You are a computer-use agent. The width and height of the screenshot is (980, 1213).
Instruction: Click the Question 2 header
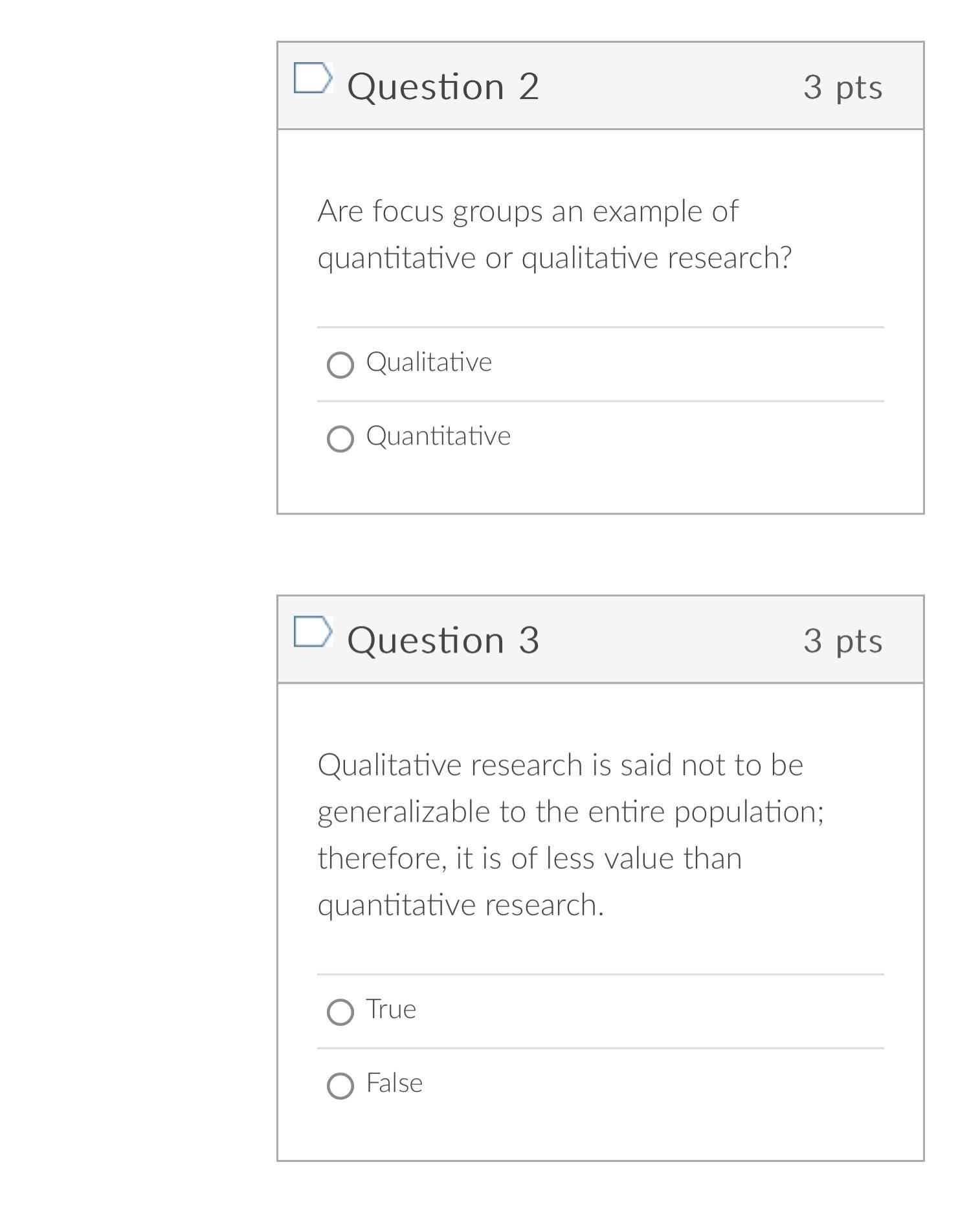click(x=443, y=85)
